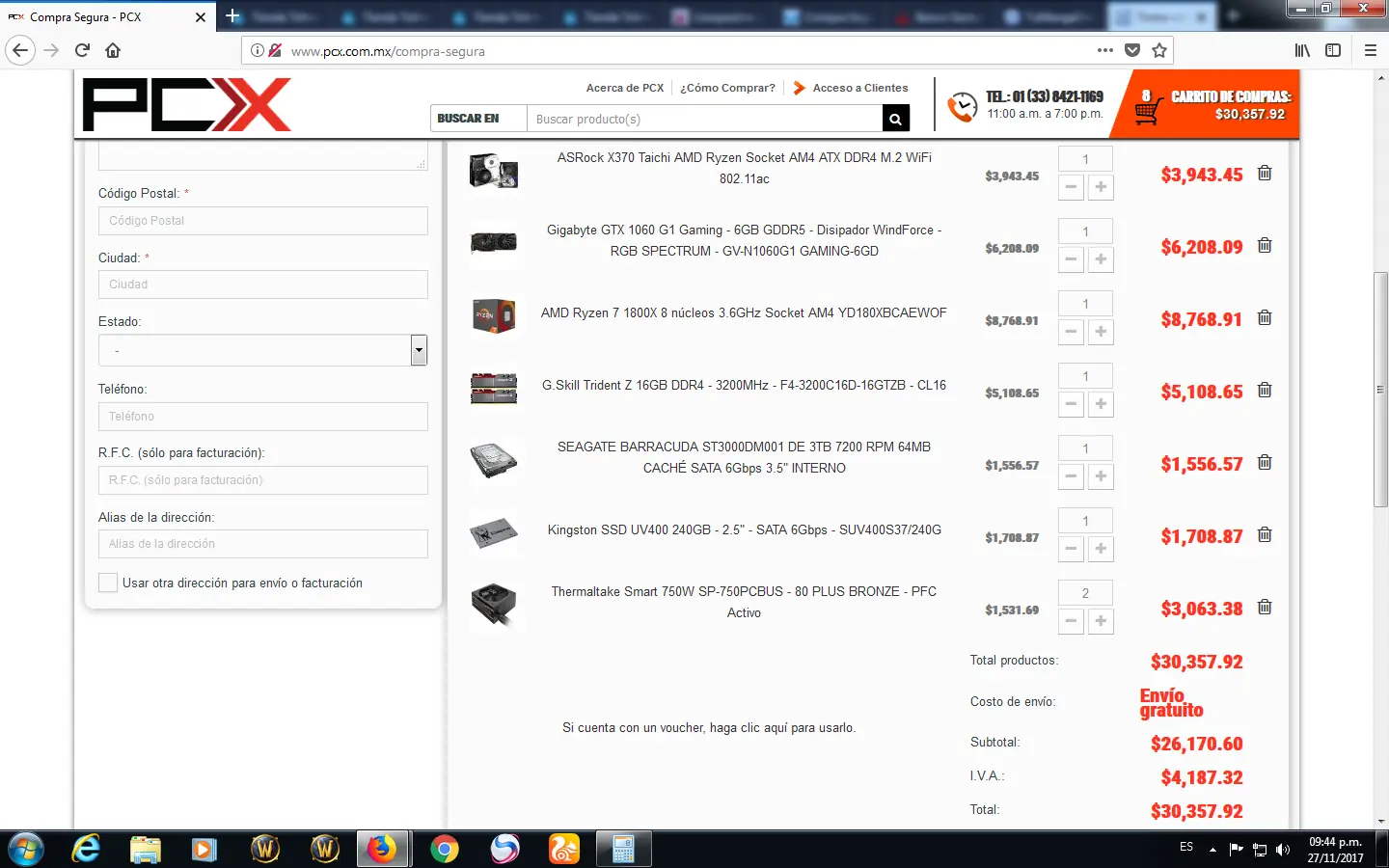Screen dimensions: 1389x868
Task: Remove the AMD Ryzen 7 1800X via trash icon
Action: tap(1265, 318)
